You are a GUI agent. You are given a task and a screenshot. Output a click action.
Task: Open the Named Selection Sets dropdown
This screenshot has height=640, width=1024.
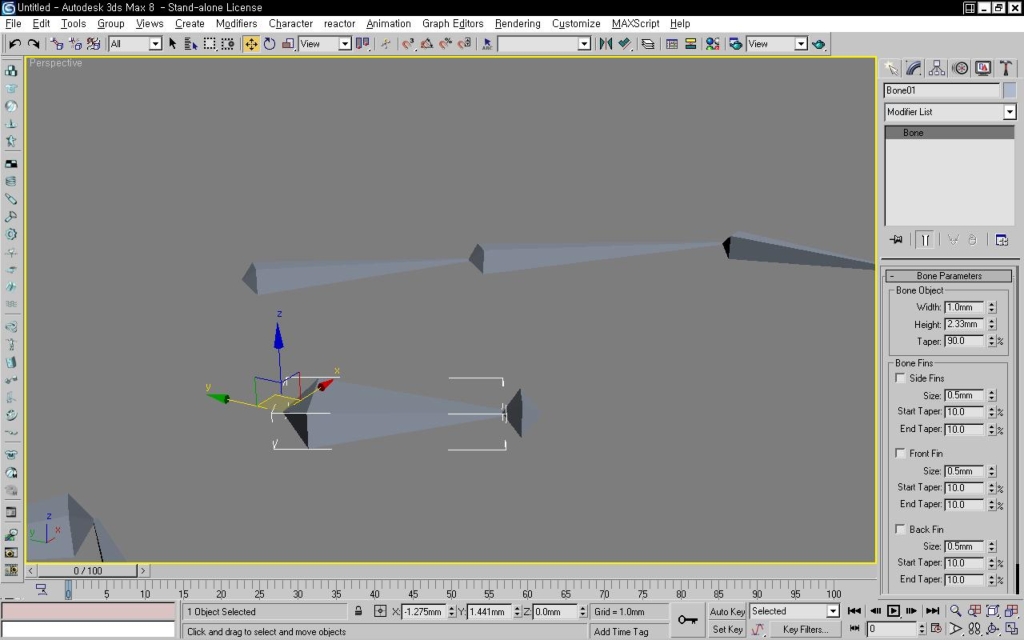tap(584, 44)
